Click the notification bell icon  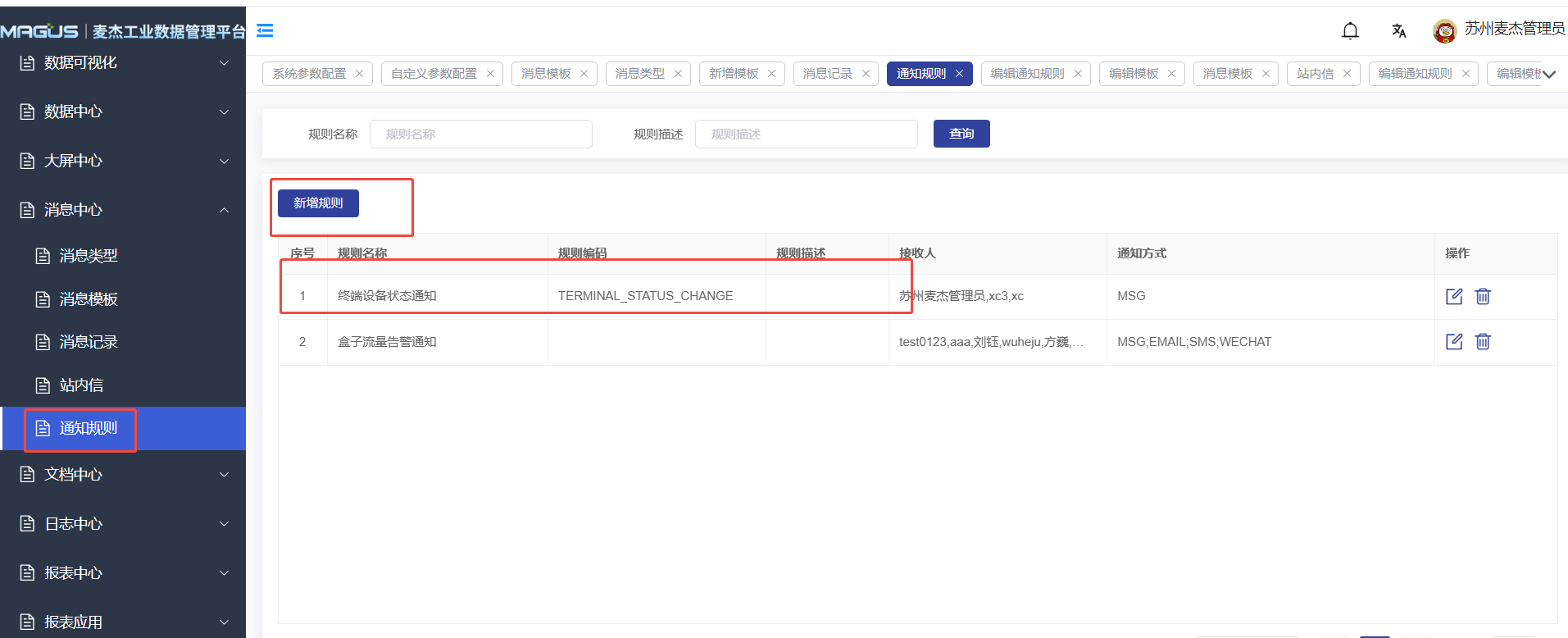[1350, 31]
